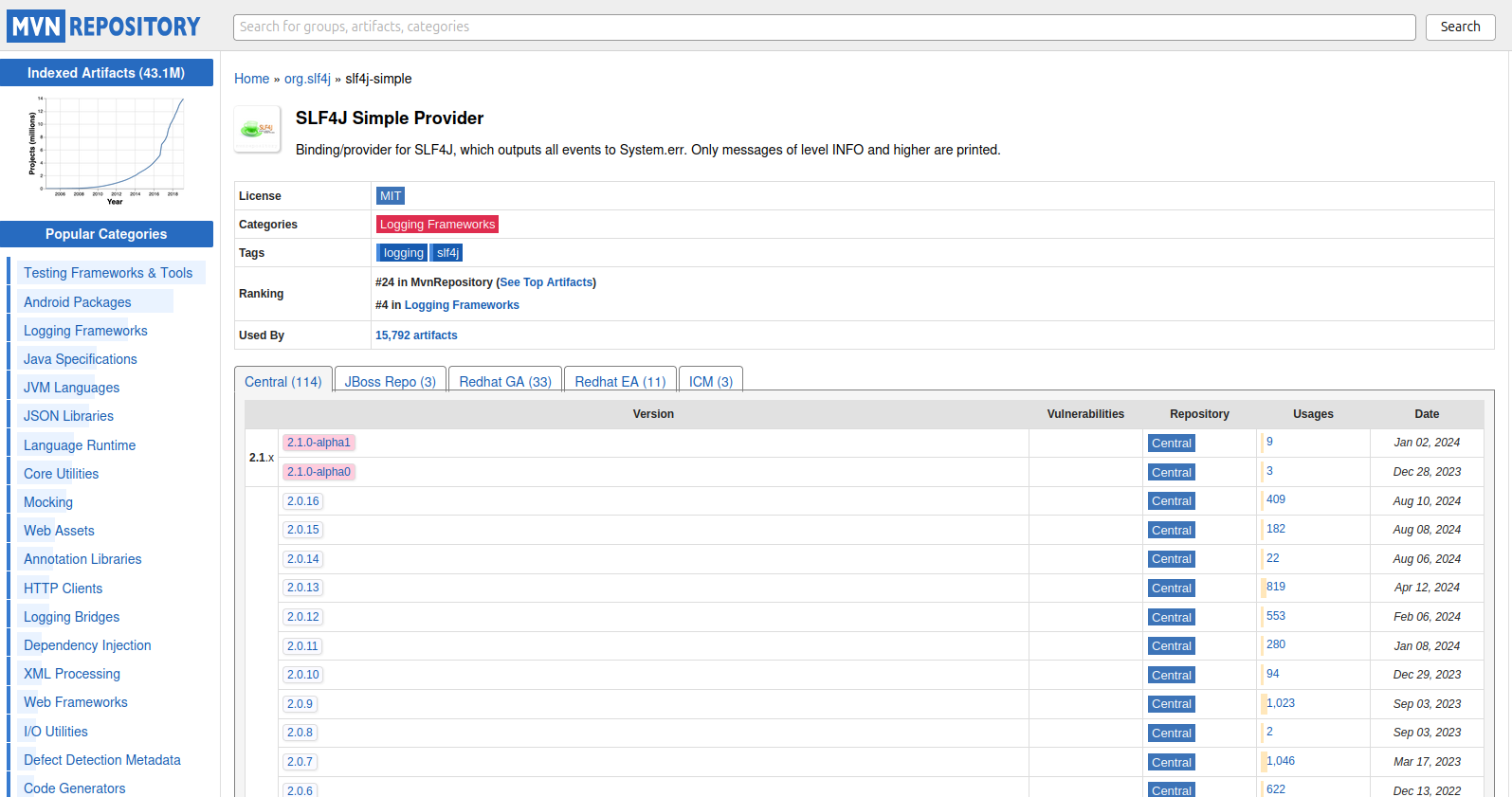Screen dimensions: 1512x797
Task: Open Language Runtime category
Action: (x=80, y=445)
